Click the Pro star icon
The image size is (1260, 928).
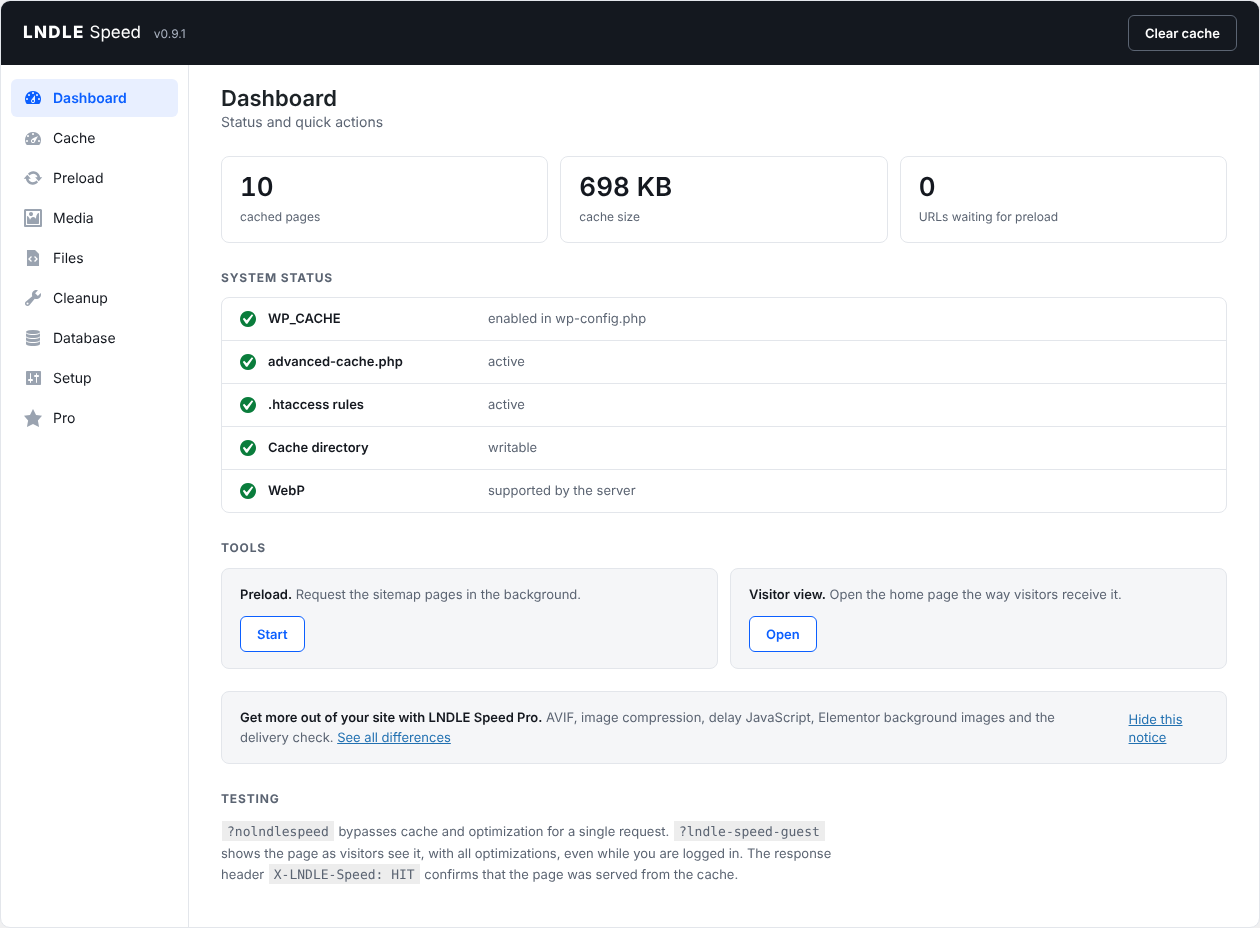[33, 418]
